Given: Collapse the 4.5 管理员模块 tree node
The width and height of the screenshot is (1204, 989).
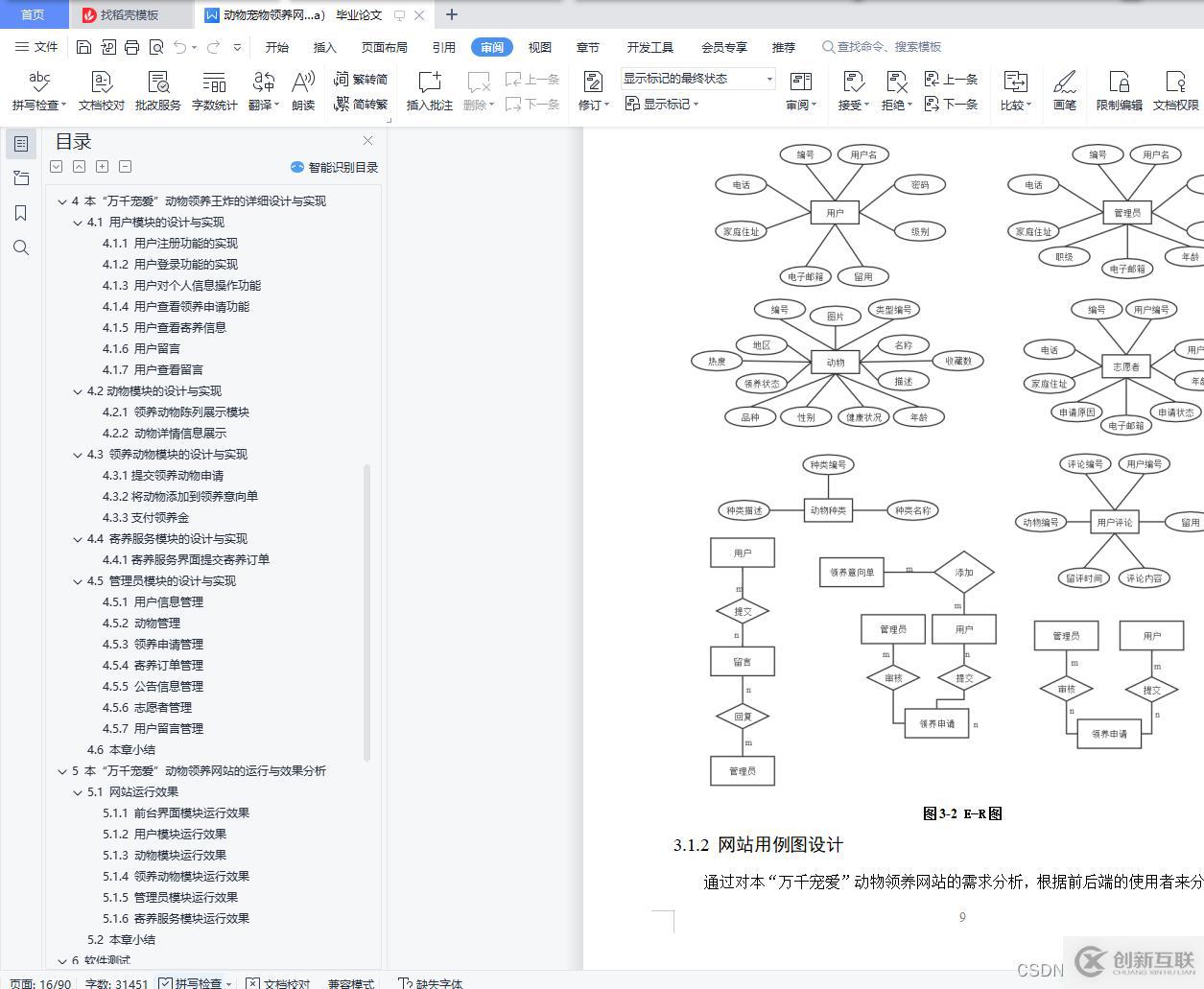Looking at the screenshot, I should (79, 581).
